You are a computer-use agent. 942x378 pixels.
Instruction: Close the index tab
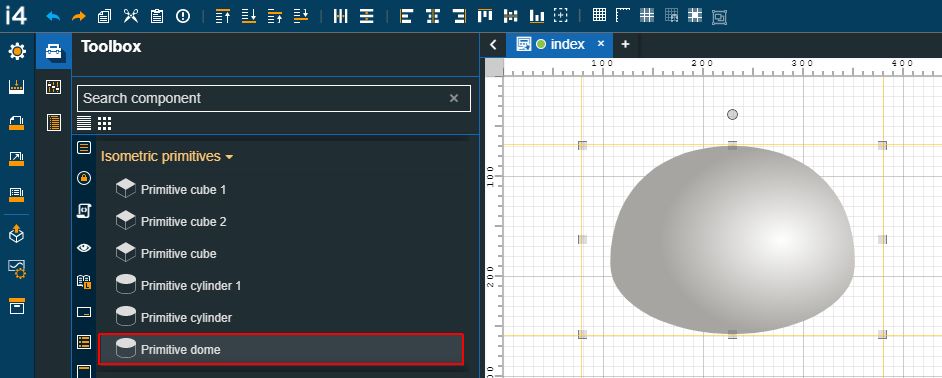coord(601,44)
